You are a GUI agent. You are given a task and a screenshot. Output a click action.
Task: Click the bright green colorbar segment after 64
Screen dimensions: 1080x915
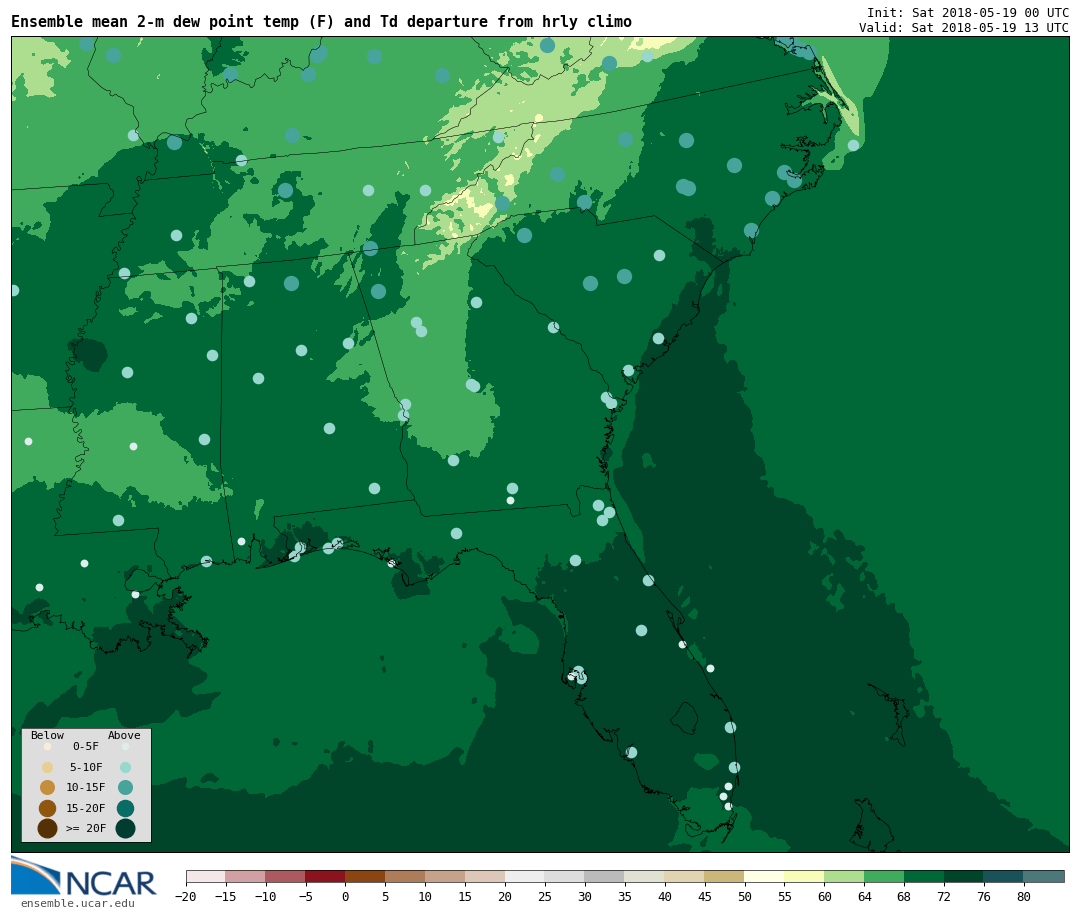(x=884, y=876)
